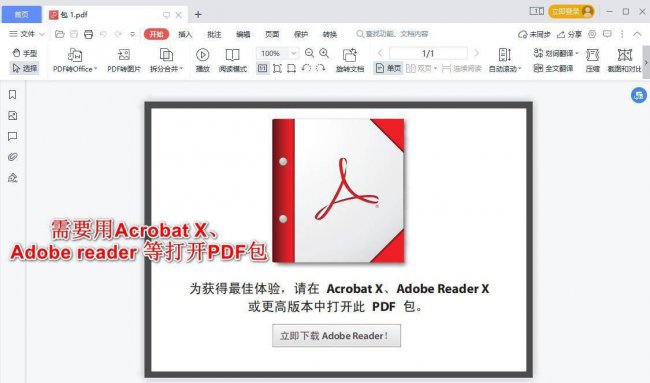
Task: Open the bookmark panel in sidebar
Action: pyautogui.click(x=12, y=95)
